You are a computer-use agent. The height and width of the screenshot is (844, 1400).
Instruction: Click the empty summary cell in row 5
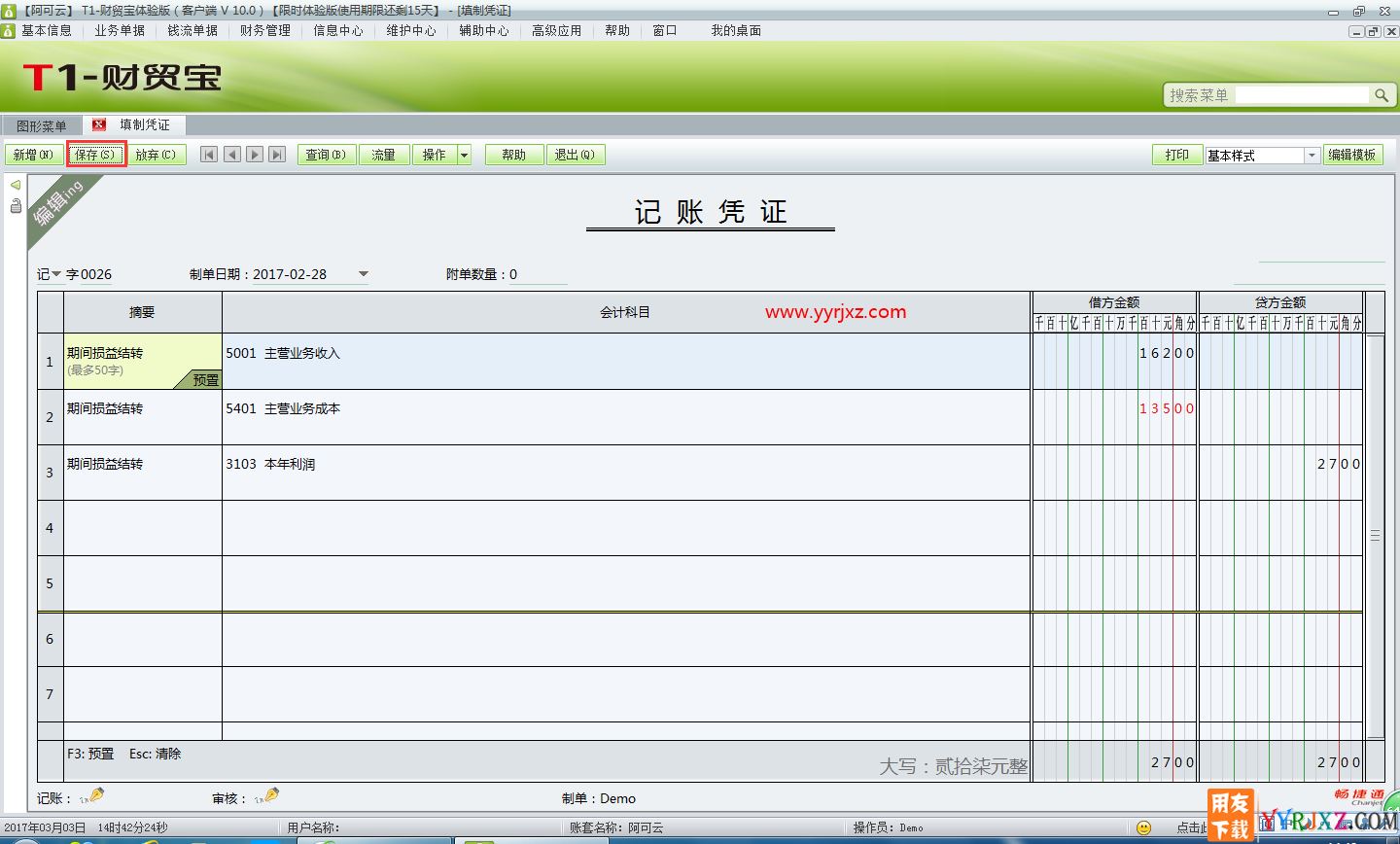pyautogui.click(x=143, y=583)
